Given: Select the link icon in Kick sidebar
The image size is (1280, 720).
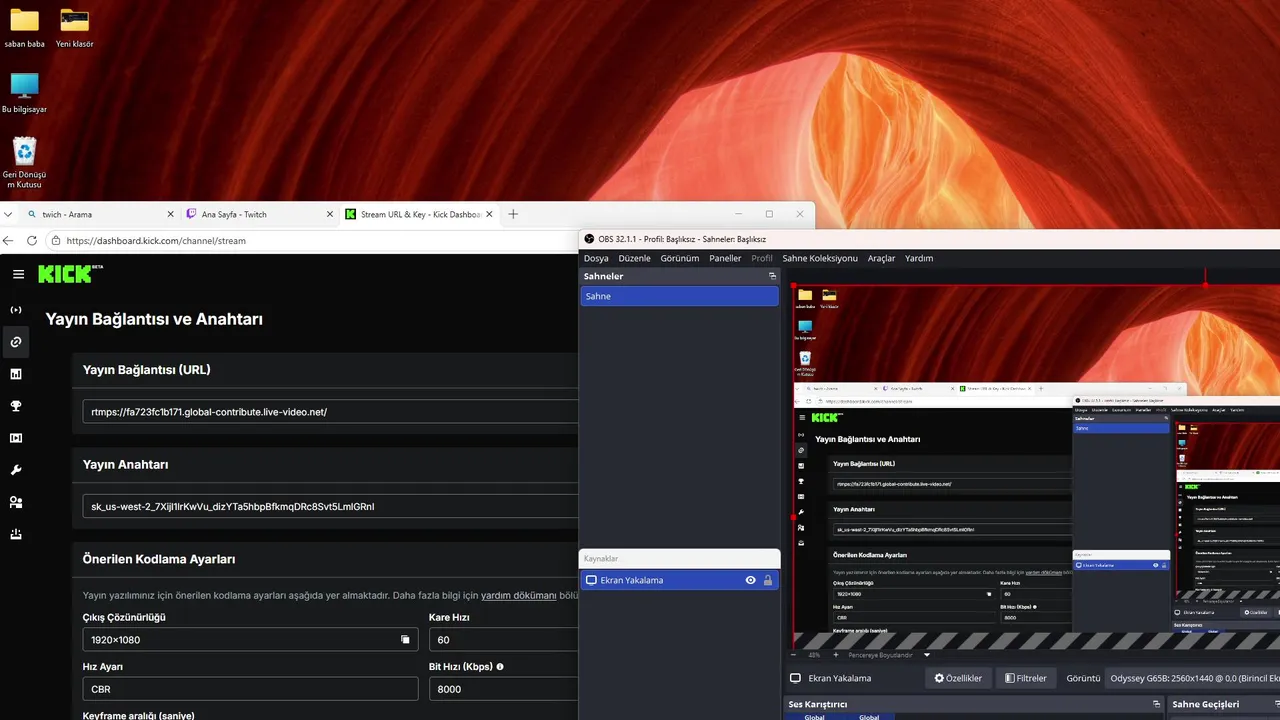Looking at the screenshot, I should pyautogui.click(x=16, y=342).
